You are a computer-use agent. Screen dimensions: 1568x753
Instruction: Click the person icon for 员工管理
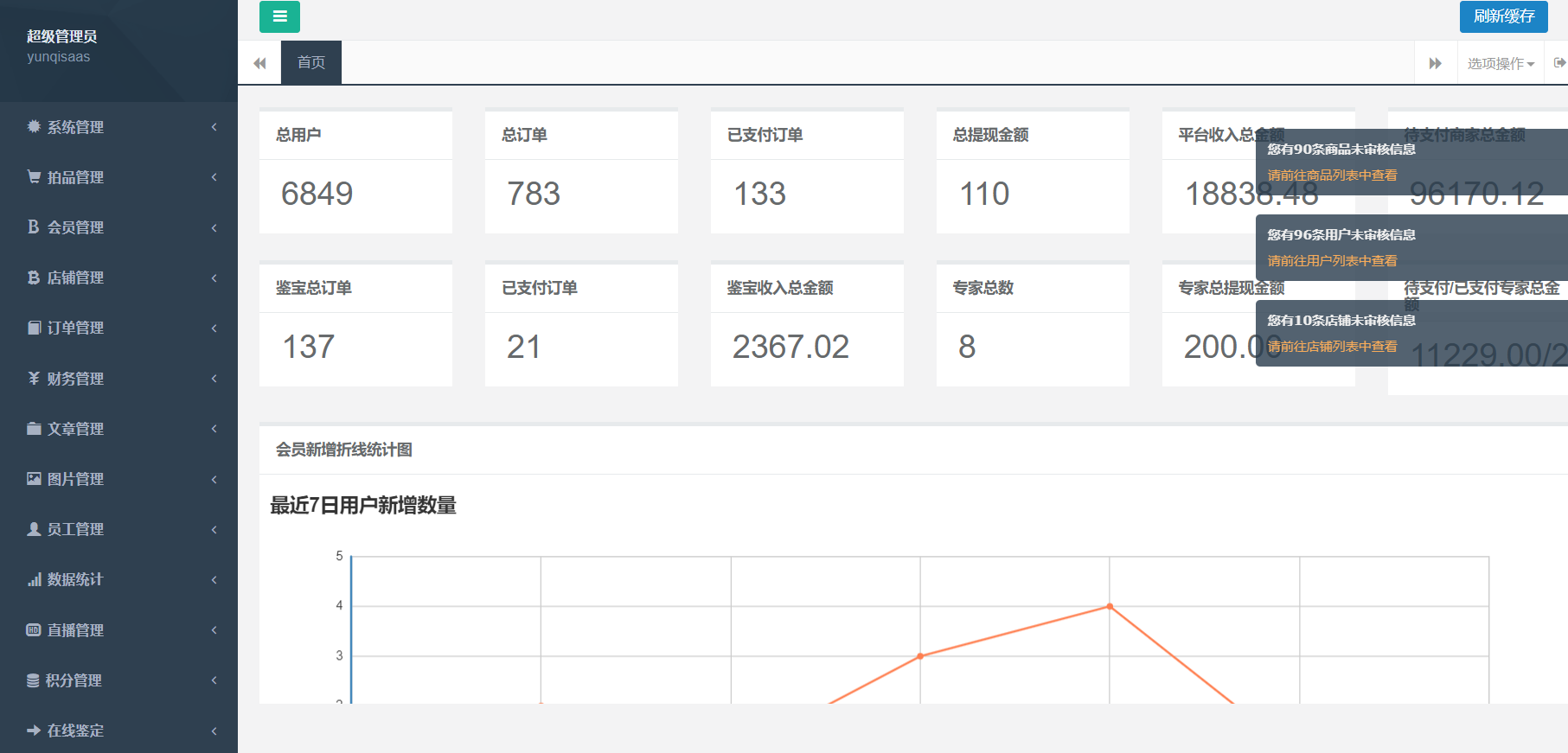[34, 529]
